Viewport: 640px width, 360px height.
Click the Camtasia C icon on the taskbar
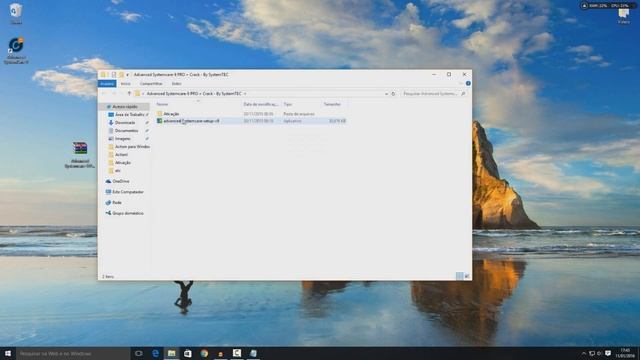click(237, 353)
